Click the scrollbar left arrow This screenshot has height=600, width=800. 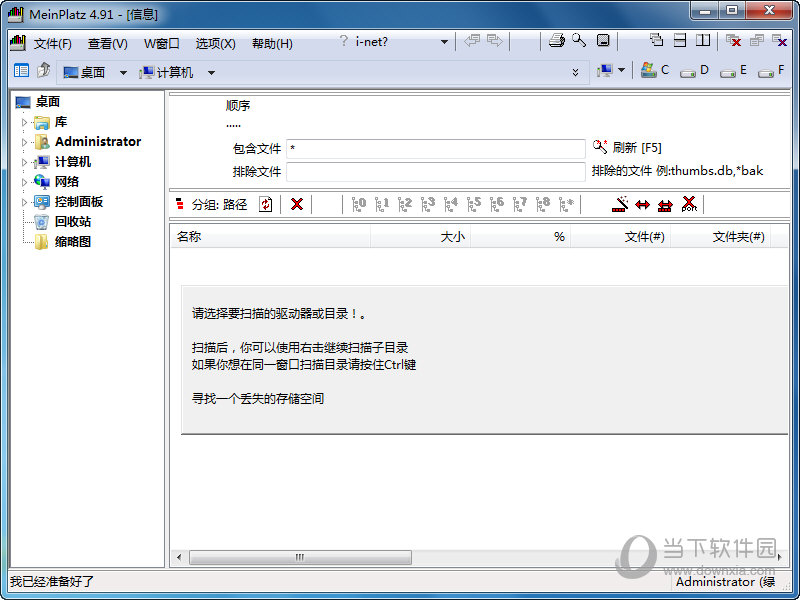click(x=179, y=557)
